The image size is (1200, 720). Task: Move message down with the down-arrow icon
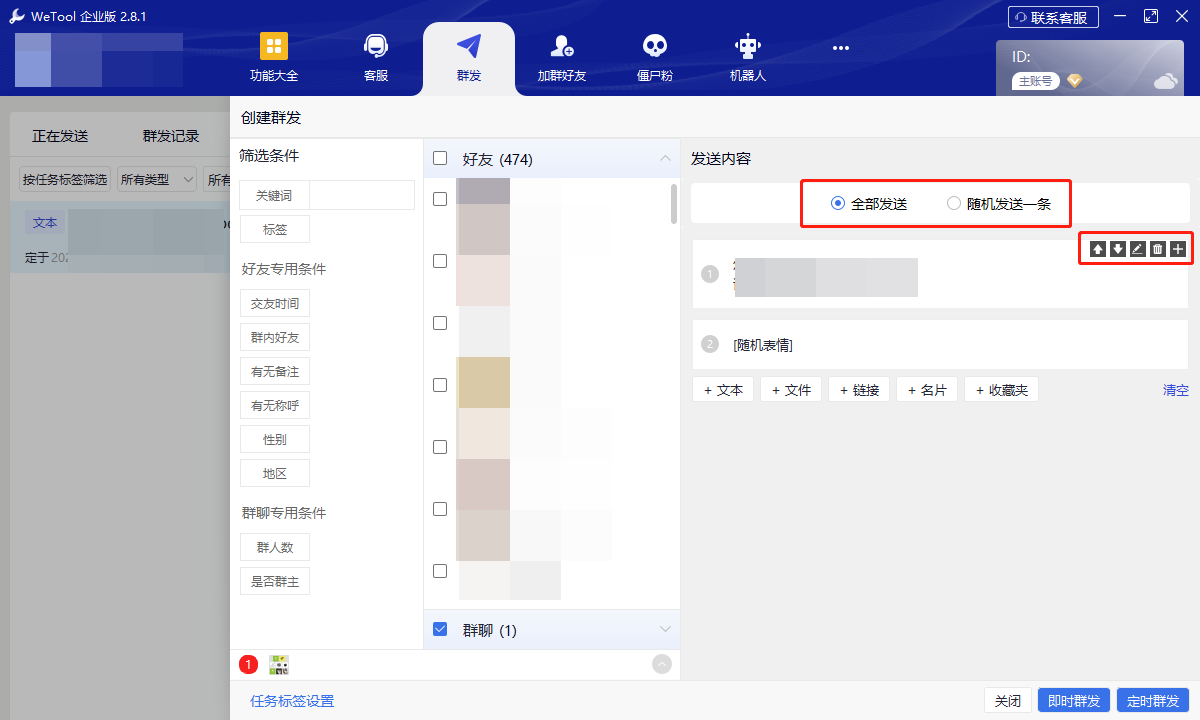[1118, 249]
